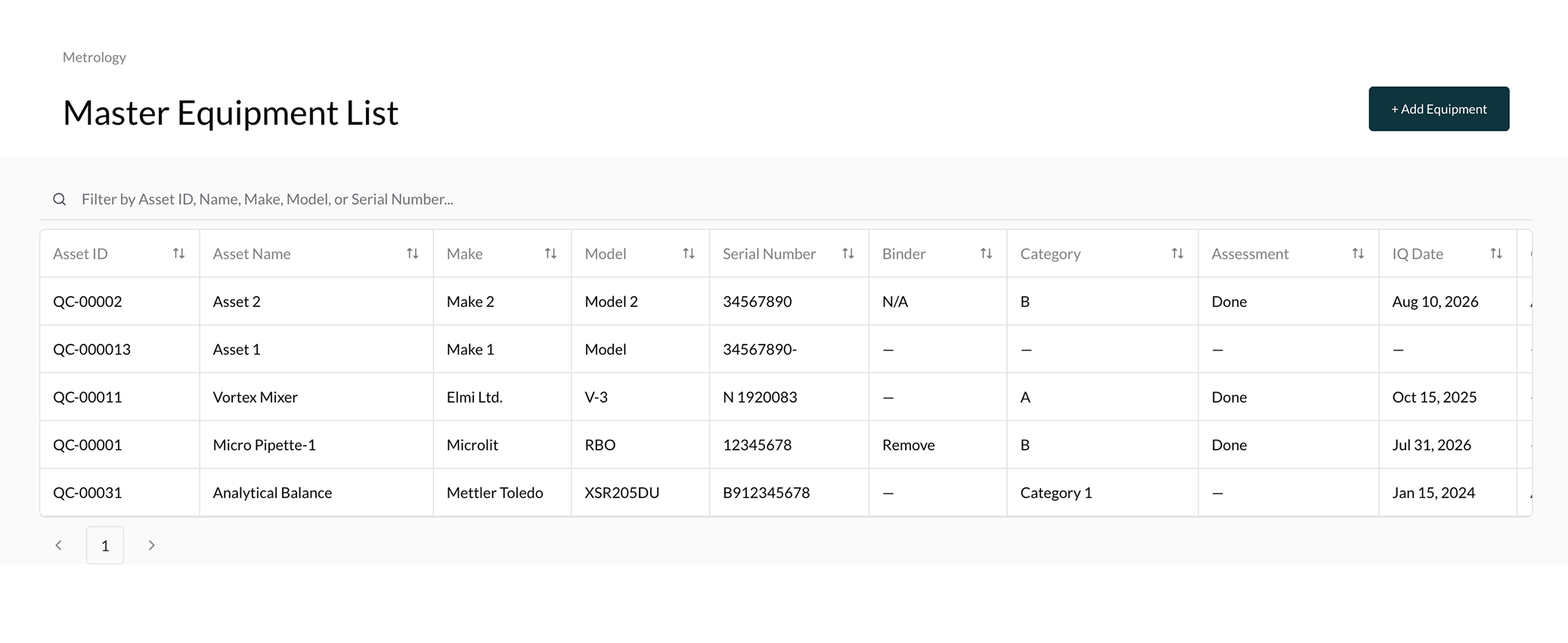This screenshot has width=1568, height=643.
Task: Open the QC-00002 asset row
Action: [x=786, y=301]
